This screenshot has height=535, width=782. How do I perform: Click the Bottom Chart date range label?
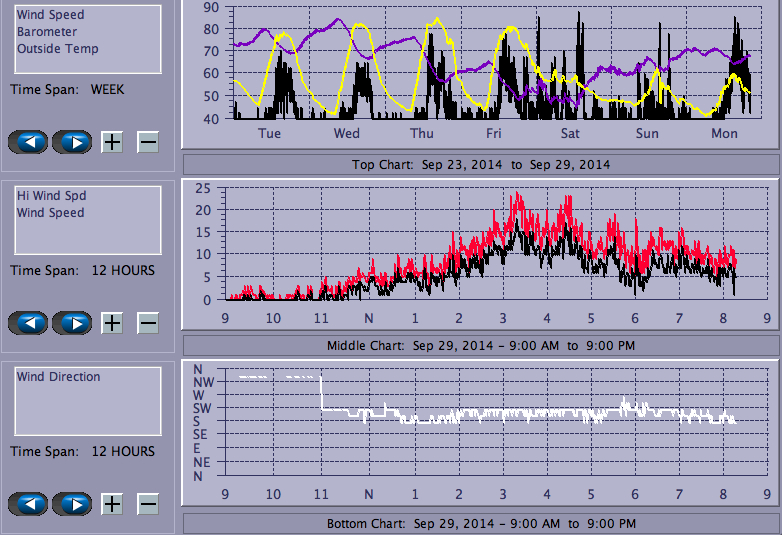[x=481, y=524]
